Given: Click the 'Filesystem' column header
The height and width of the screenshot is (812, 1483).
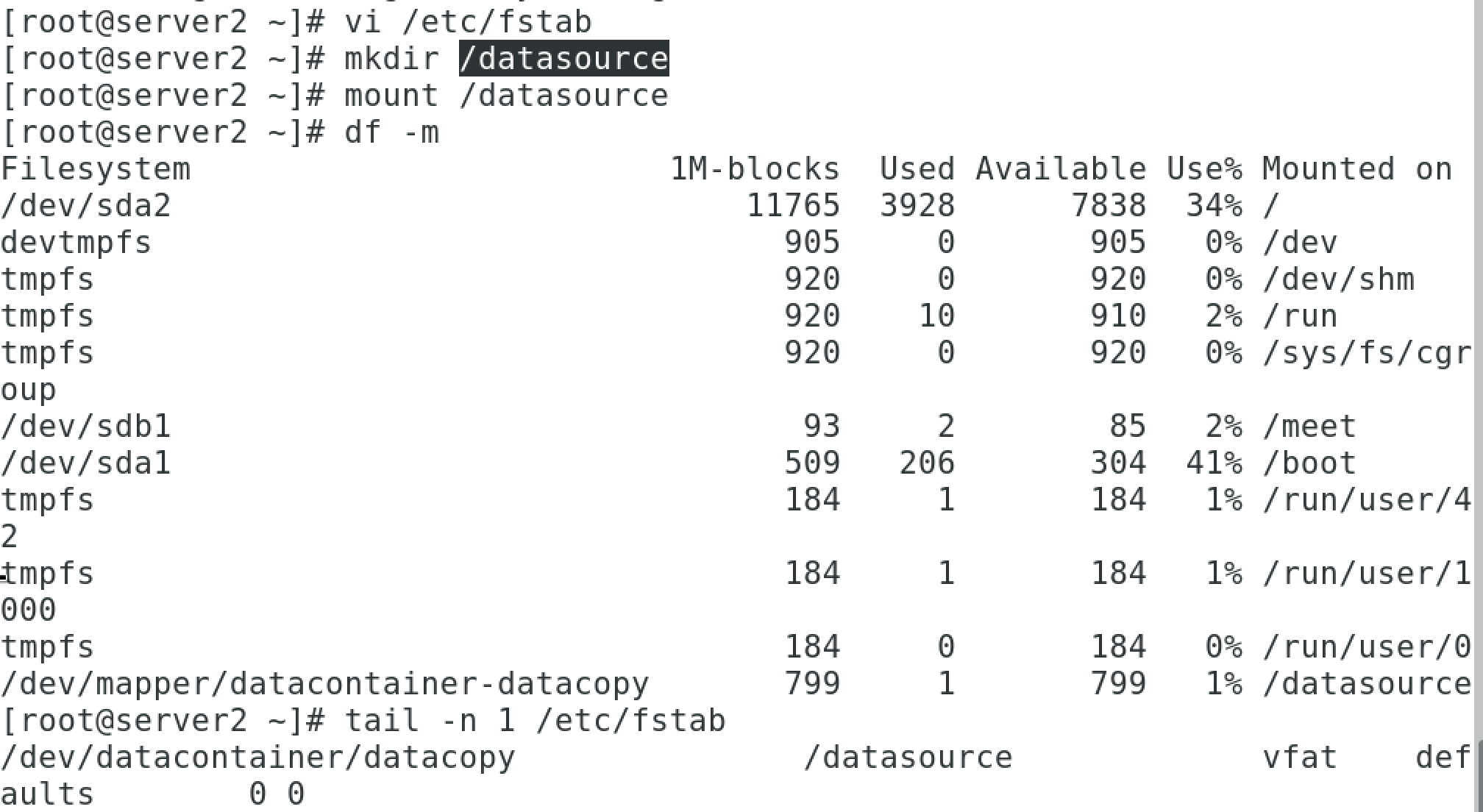Looking at the screenshot, I should click(x=96, y=169).
